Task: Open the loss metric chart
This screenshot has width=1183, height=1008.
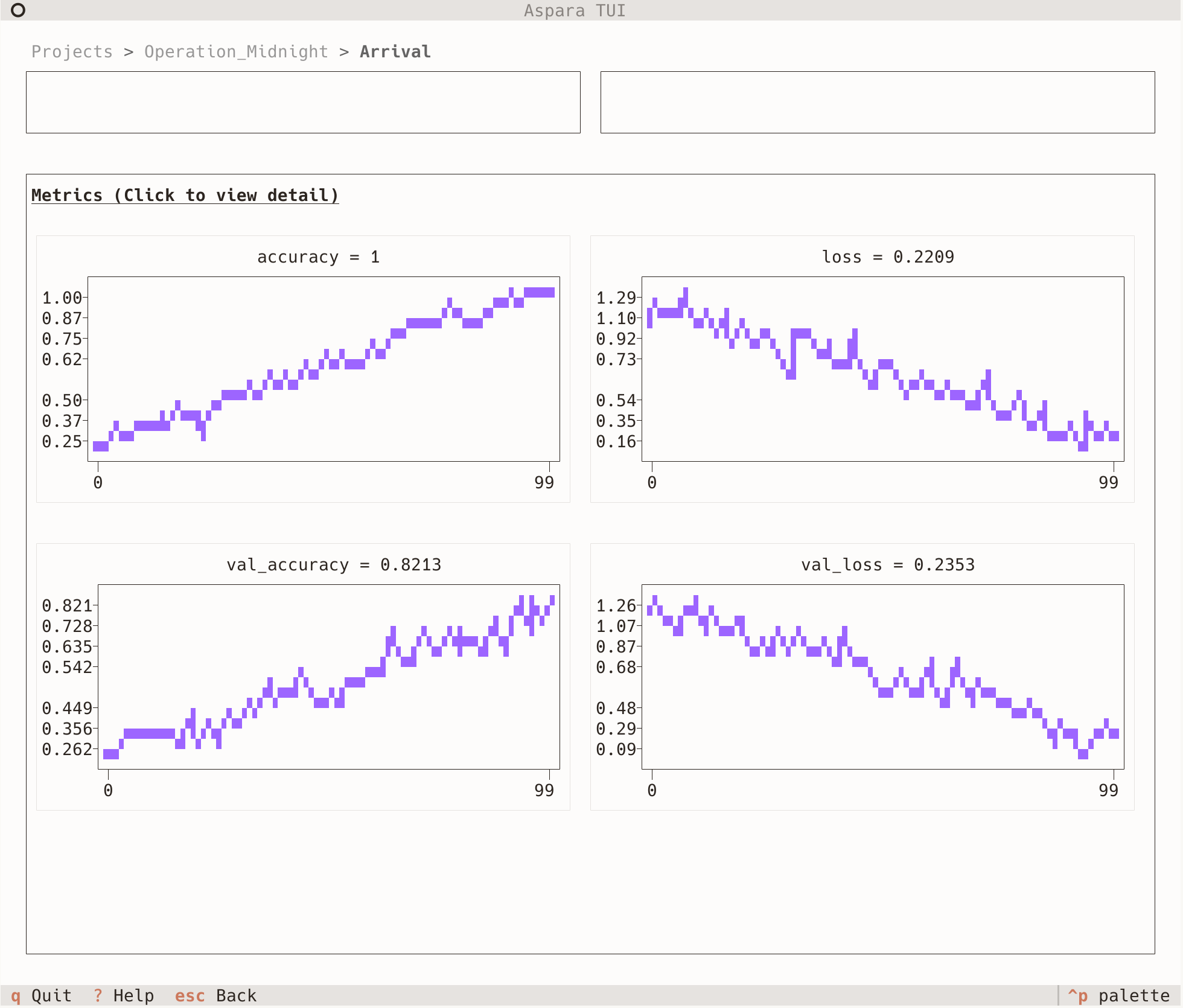Action: pos(882,369)
